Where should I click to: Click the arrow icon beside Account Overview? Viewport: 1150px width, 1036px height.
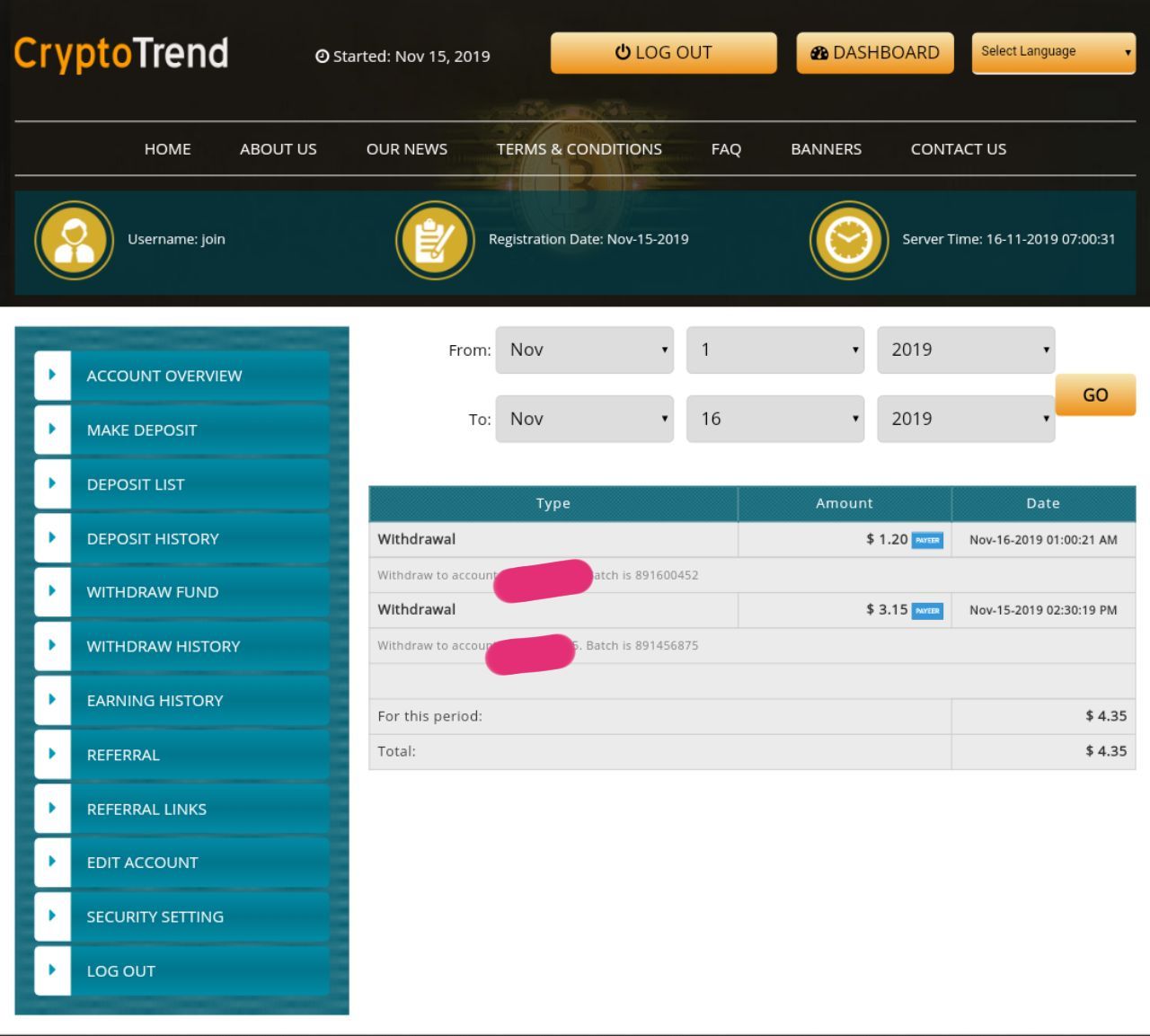click(52, 375)
